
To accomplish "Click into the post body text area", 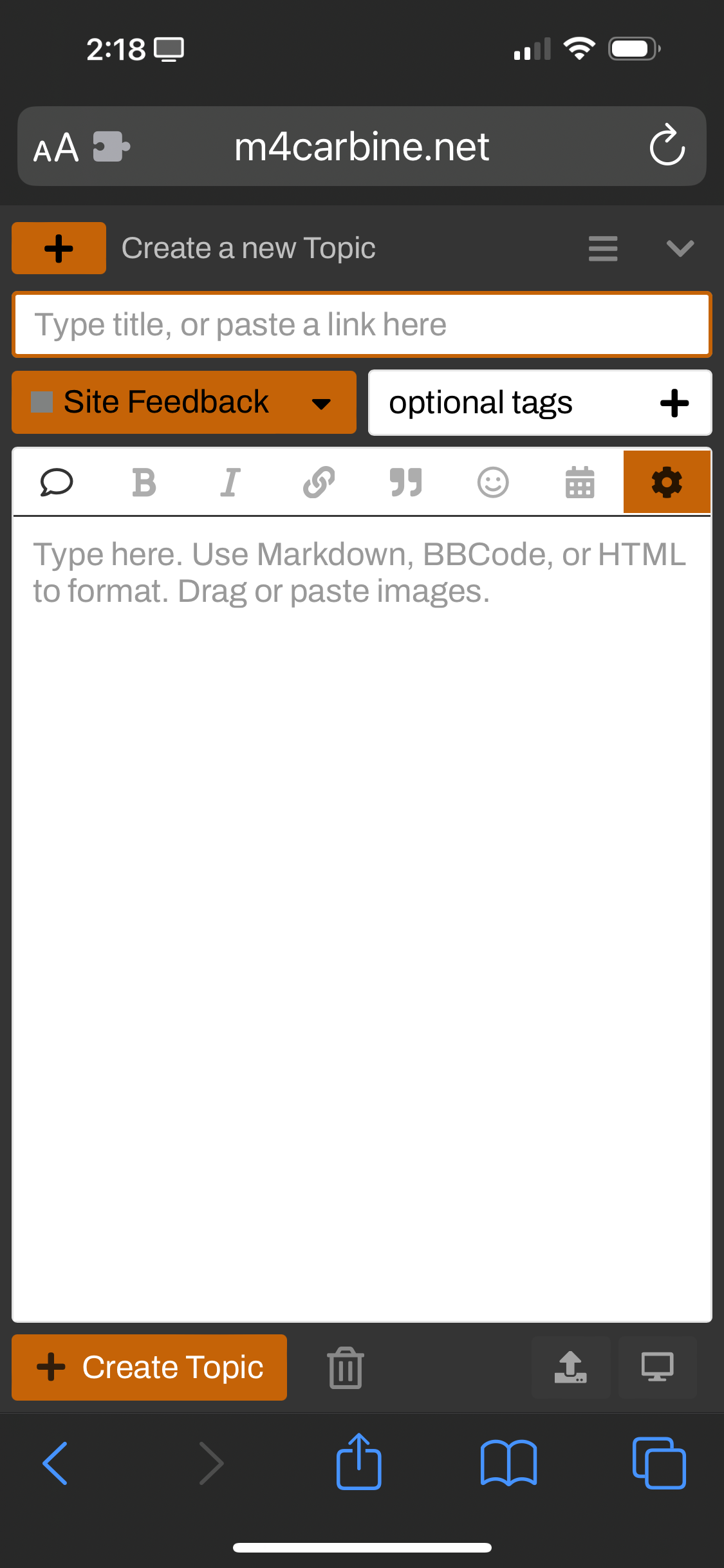I will (x=362, y=919).
